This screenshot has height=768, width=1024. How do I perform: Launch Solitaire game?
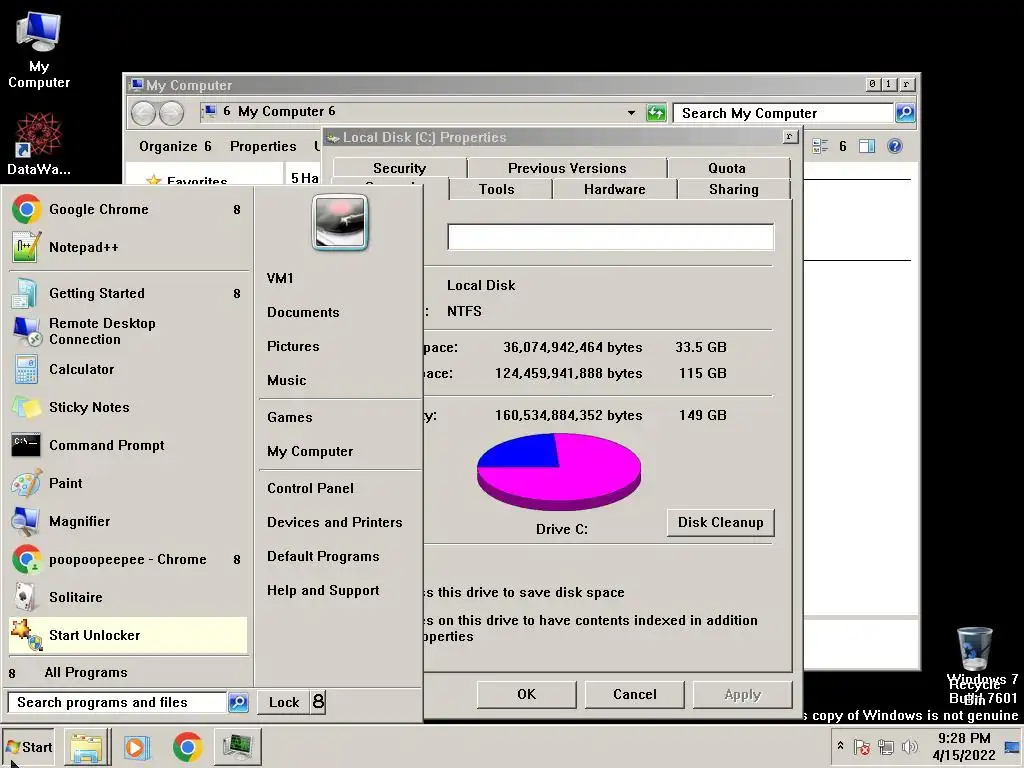tap(128, 597)
